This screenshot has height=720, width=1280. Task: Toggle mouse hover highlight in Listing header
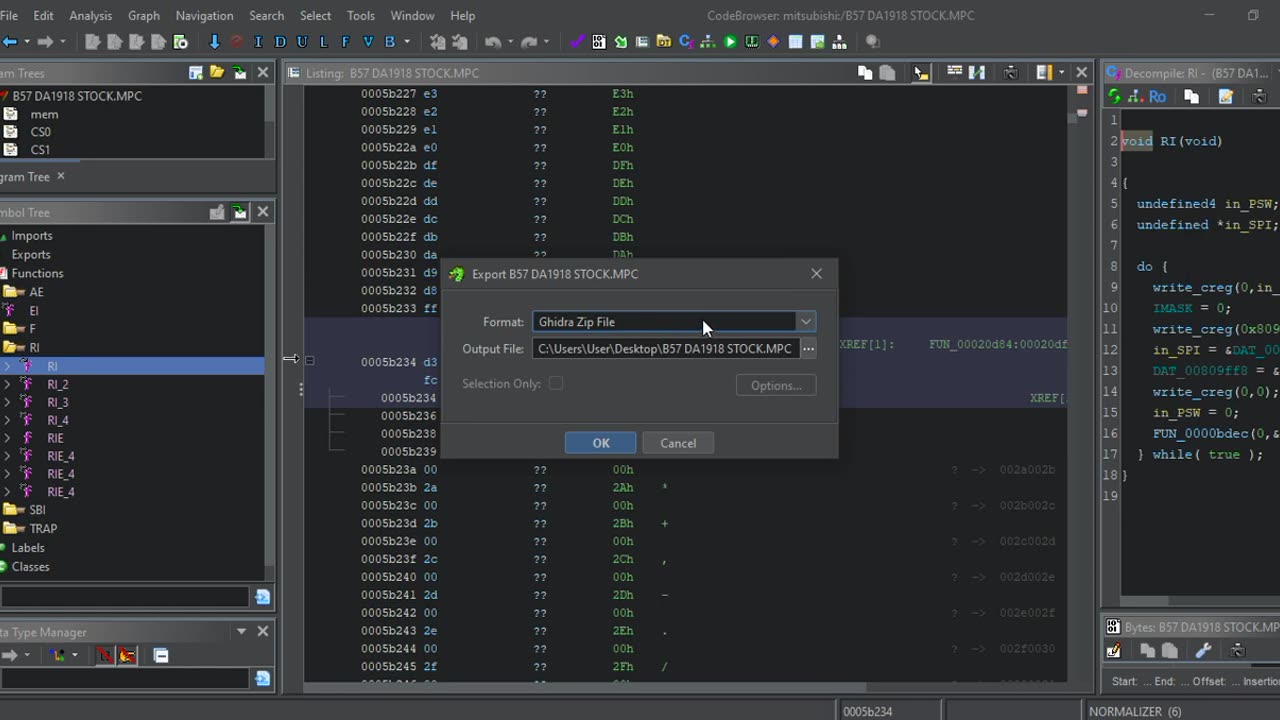coord(921,72)
